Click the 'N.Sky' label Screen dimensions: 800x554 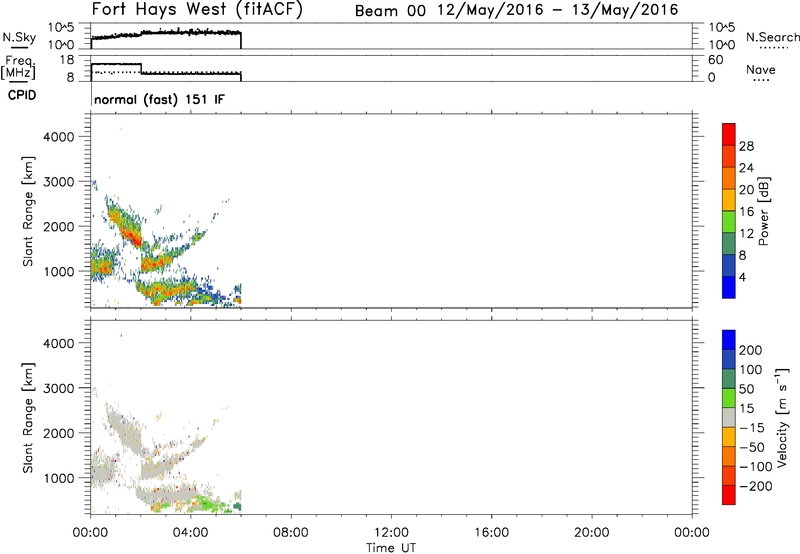[x=19, y=37]
